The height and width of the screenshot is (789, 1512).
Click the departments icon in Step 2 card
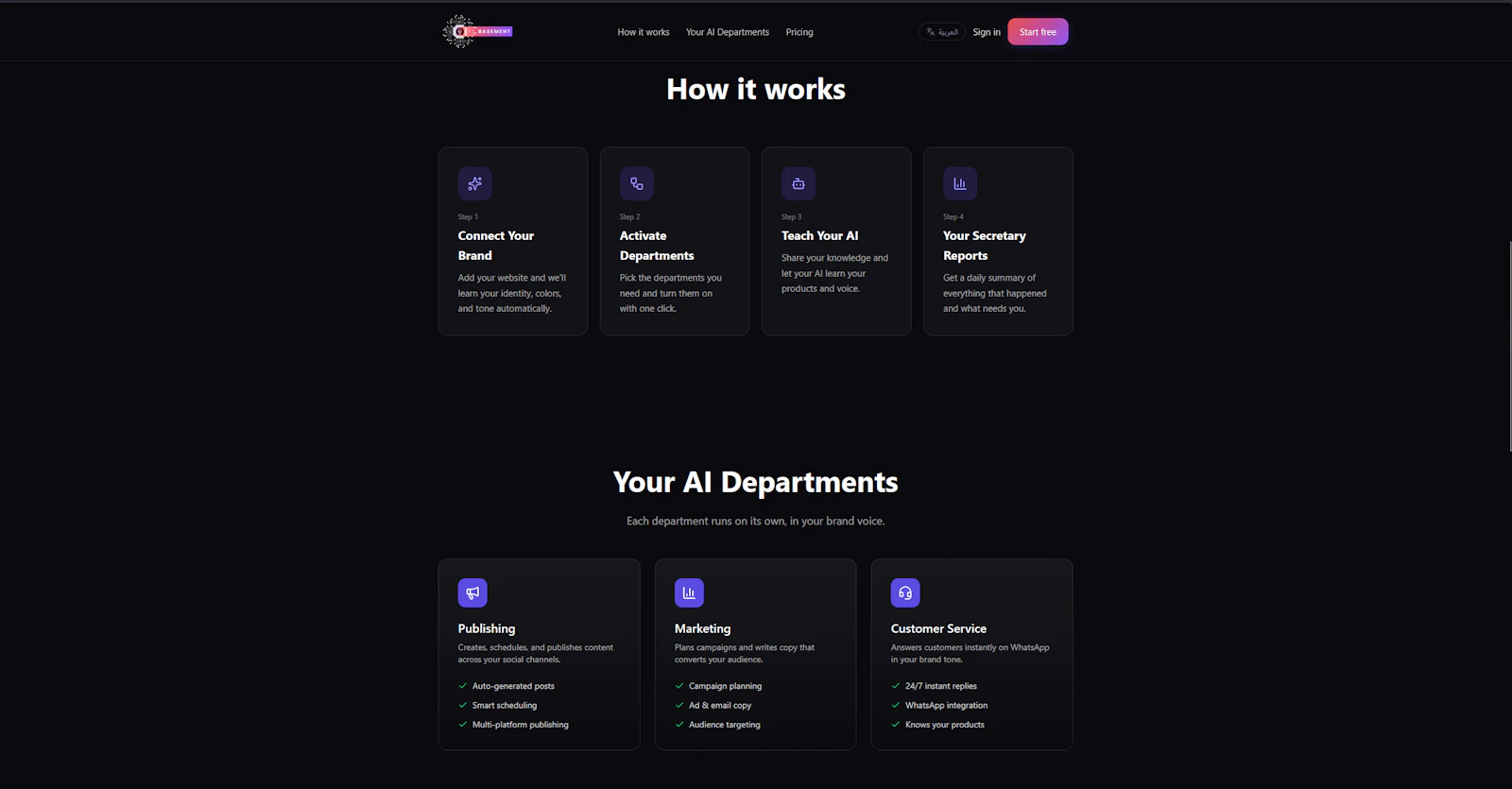636,183
